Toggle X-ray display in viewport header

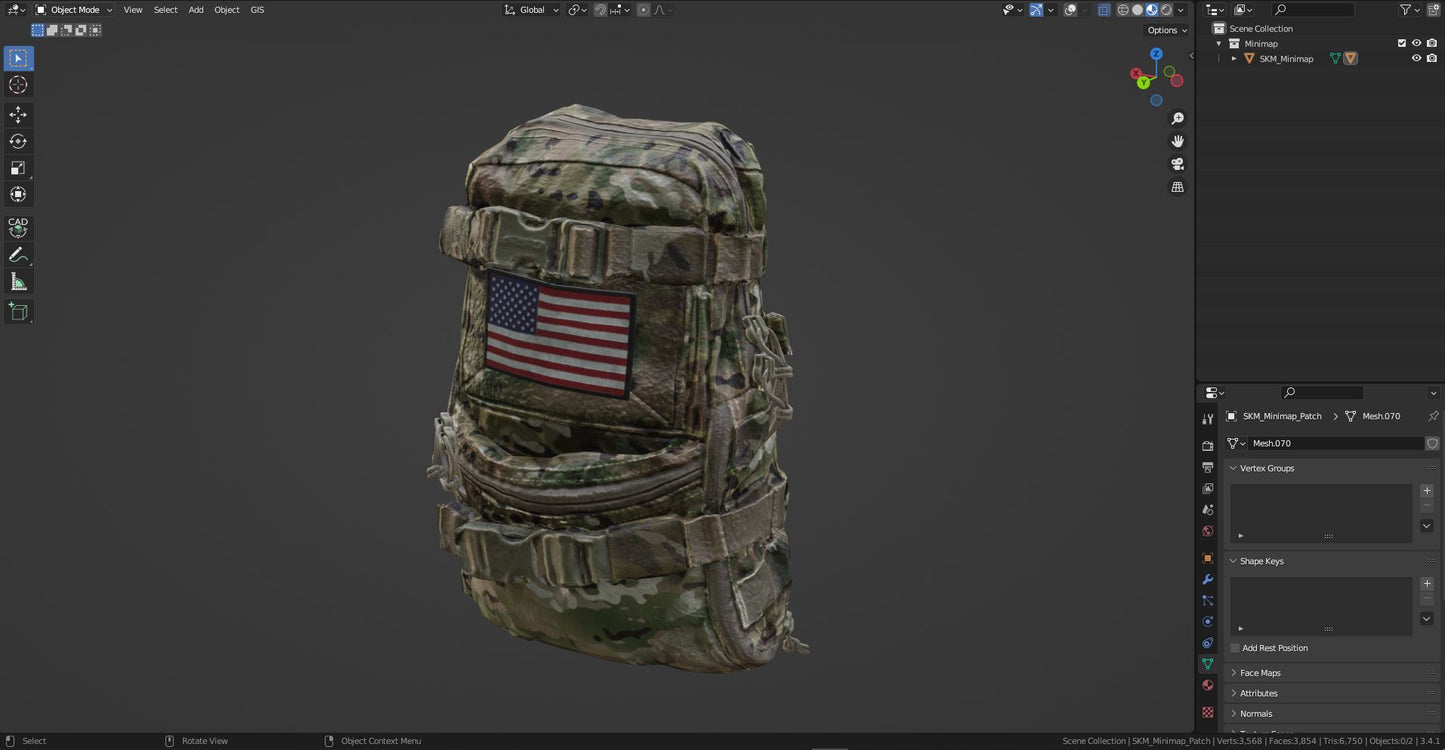[x=1103, y=10]
